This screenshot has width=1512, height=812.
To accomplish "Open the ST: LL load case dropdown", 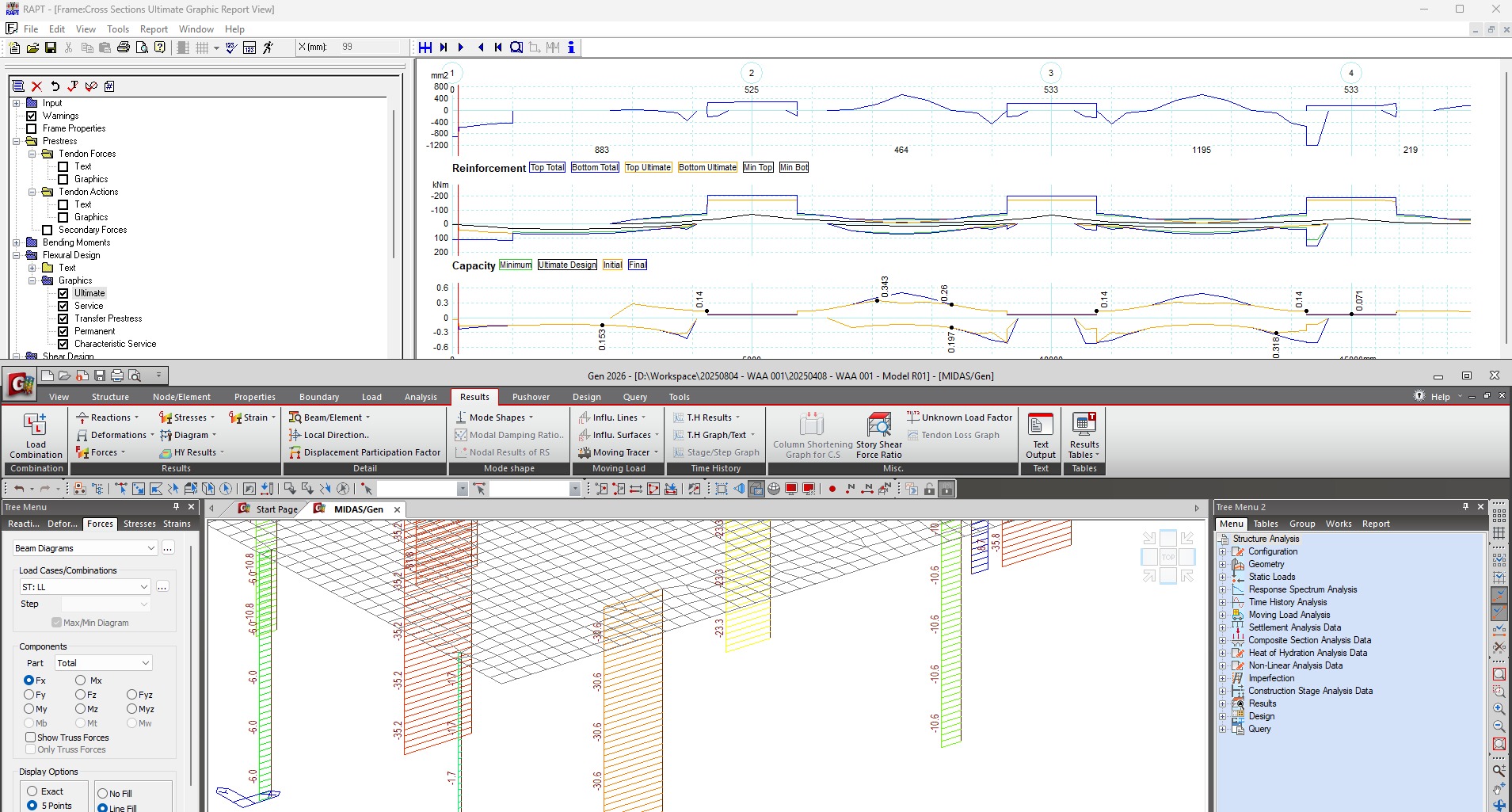I will [x=84, y=587].
